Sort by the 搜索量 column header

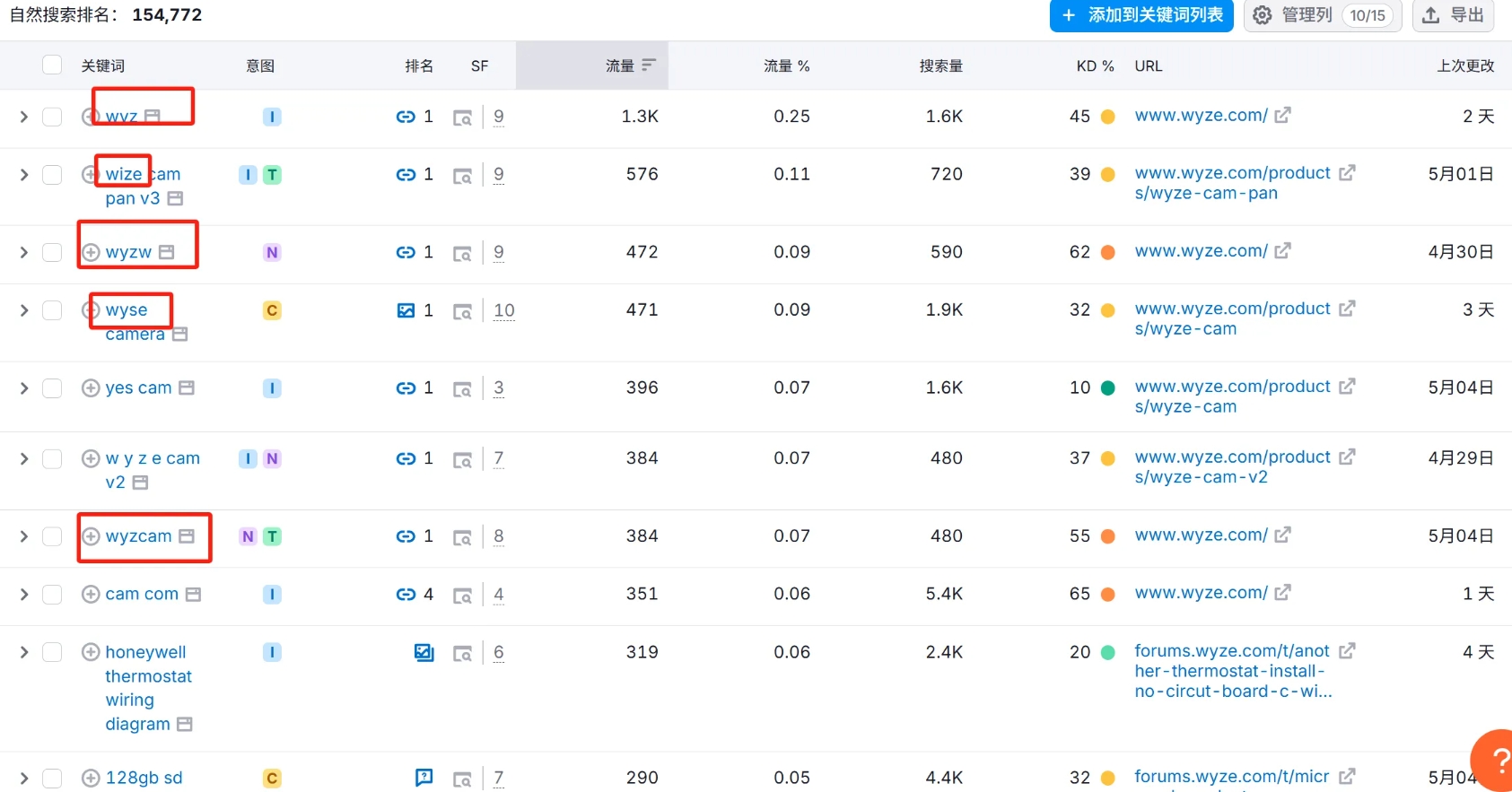pos(940,65)
